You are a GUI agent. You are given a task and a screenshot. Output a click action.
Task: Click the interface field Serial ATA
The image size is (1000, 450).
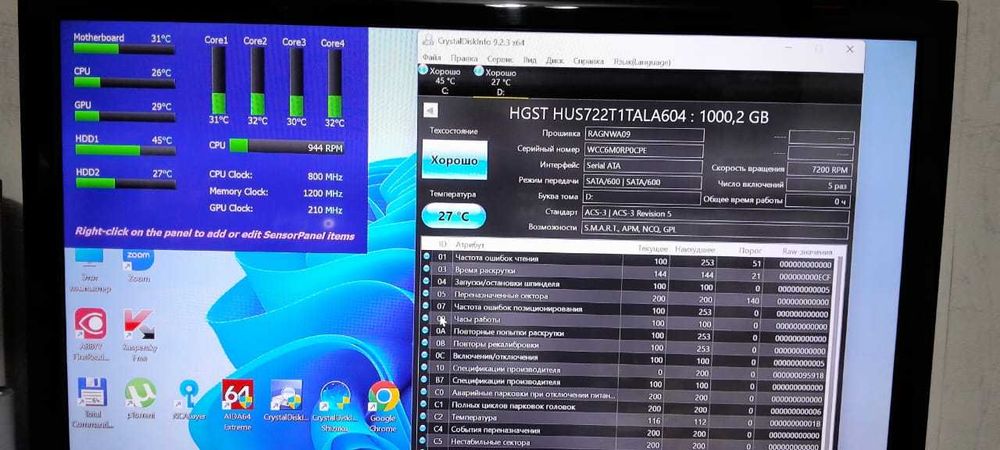tap(642, 166)
